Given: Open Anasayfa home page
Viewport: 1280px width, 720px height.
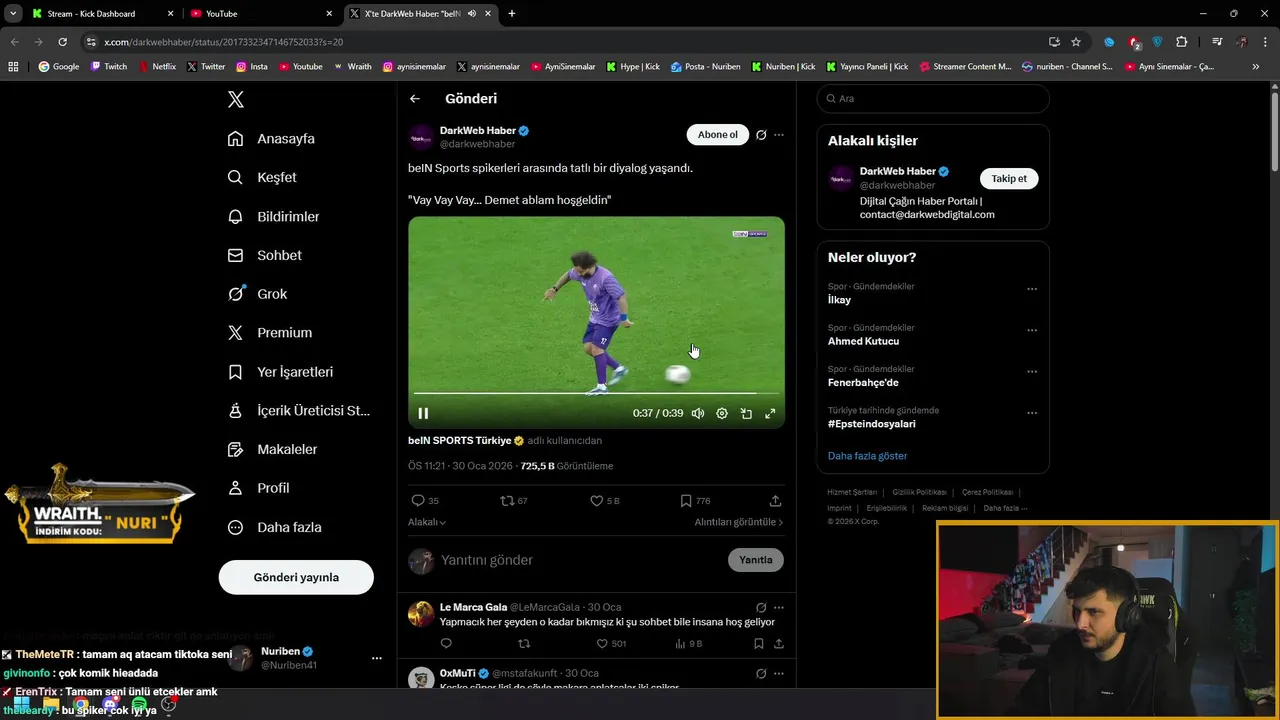Looking at the screenshot, I should 271,138.
